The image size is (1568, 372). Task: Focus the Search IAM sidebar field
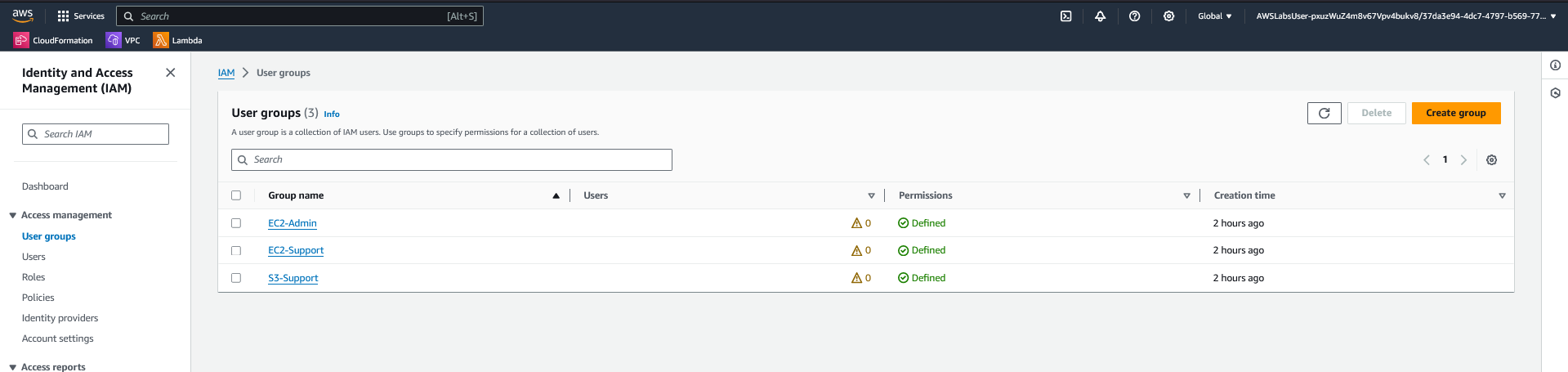96,134
